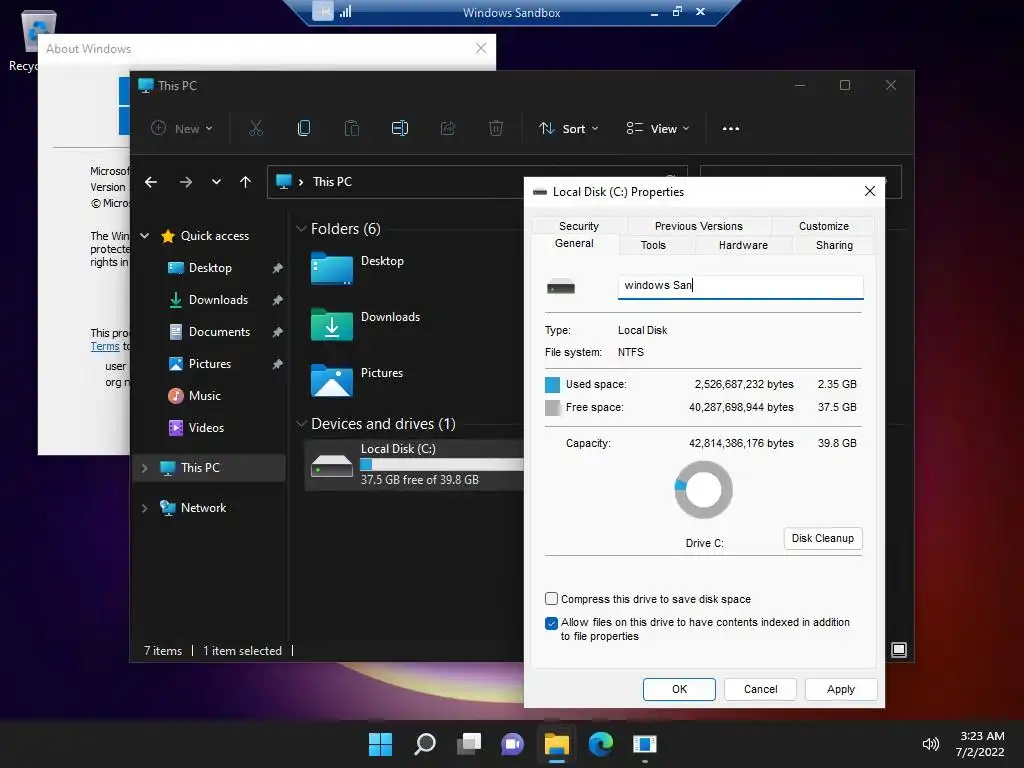Image resolution: width=1024 pixels, height=768 pixels.
Task: Click the Copy icon in Explorer toolbar
Action: click(304, 129)
